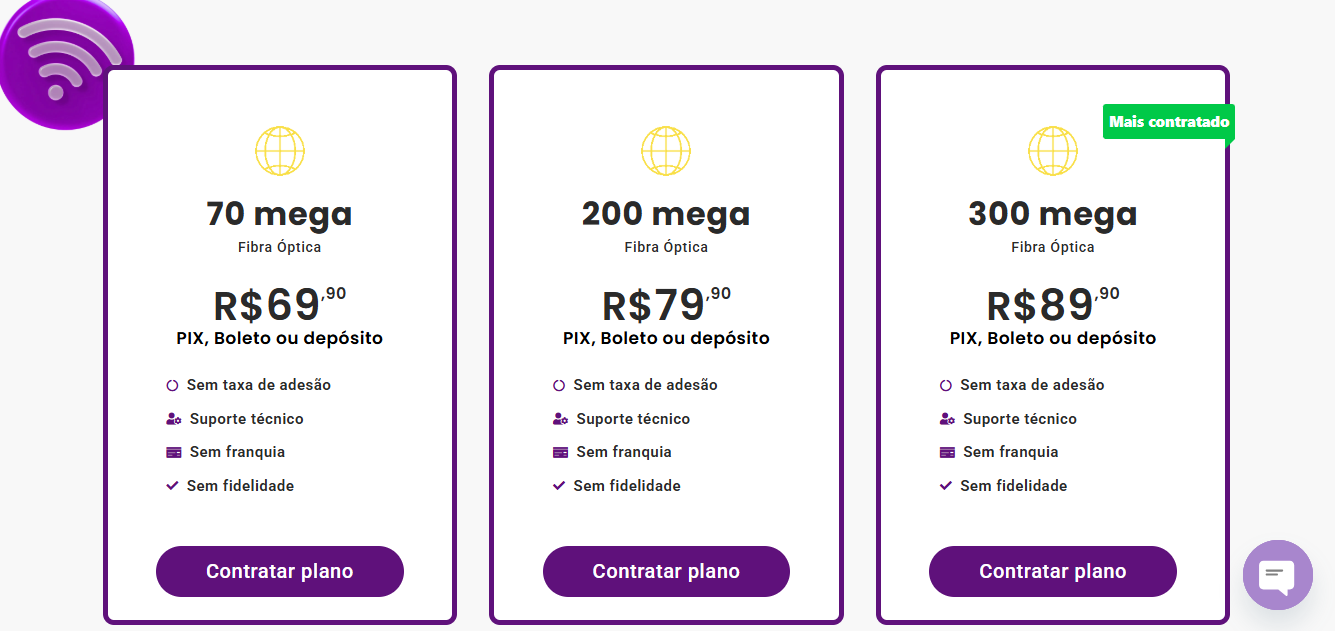Viewport: 1335px width, 631px height.
Task: Click the globe icon on 200 mega plan
Action: (666, 151)
